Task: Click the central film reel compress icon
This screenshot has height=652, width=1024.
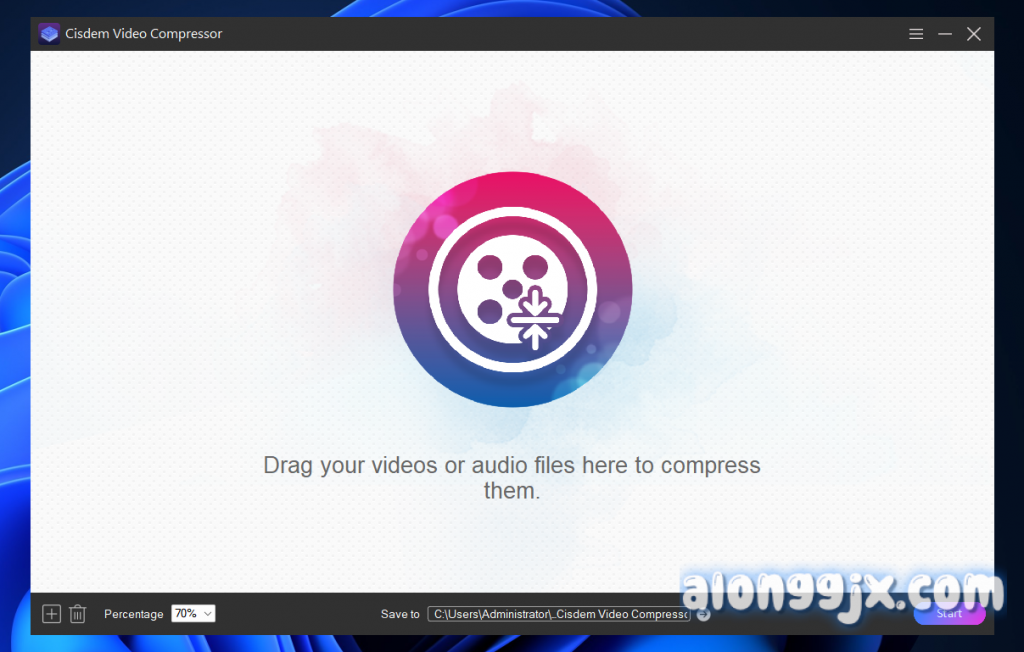Action: [x=512, y=289]
